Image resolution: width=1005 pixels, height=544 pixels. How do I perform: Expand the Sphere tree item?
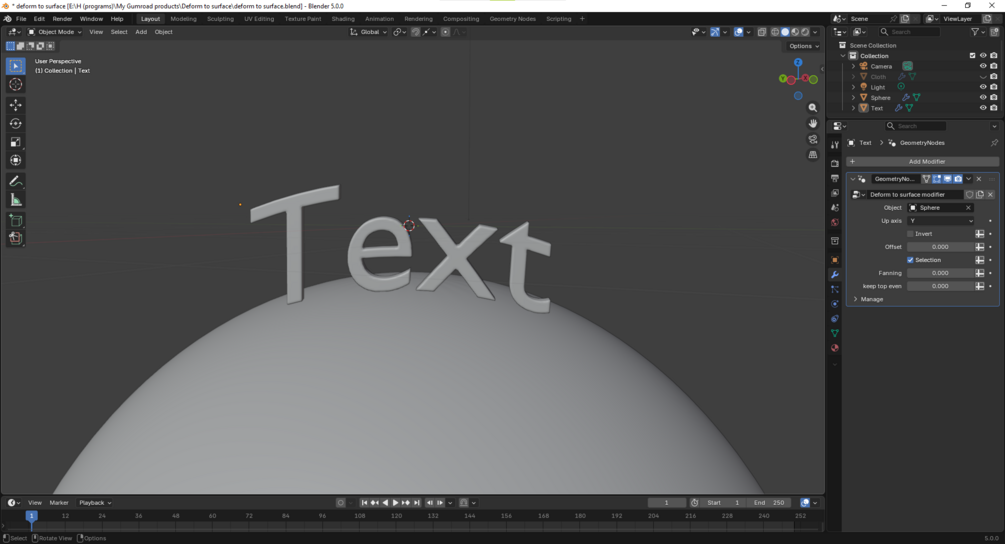853,97
